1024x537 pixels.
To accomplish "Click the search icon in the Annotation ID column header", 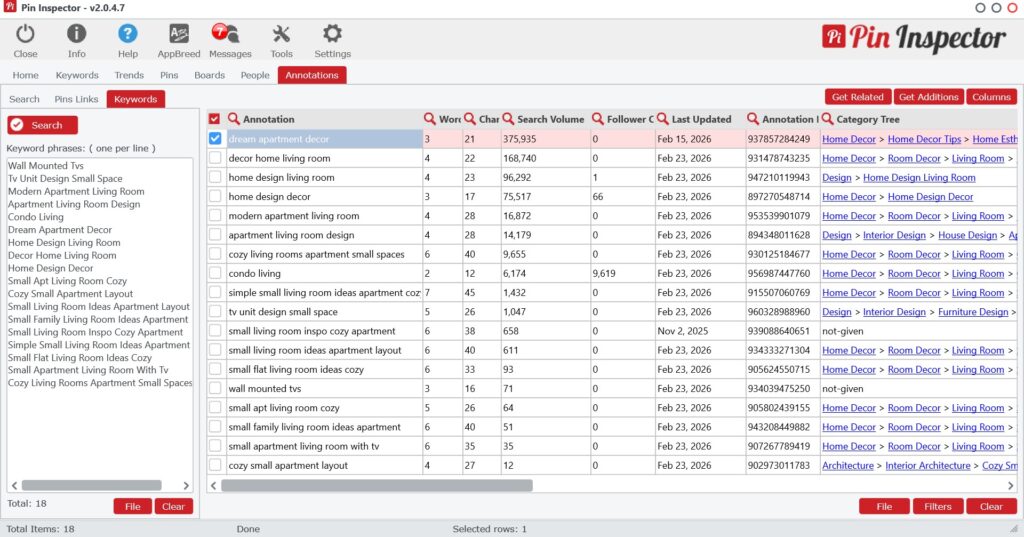I will 753,119.
